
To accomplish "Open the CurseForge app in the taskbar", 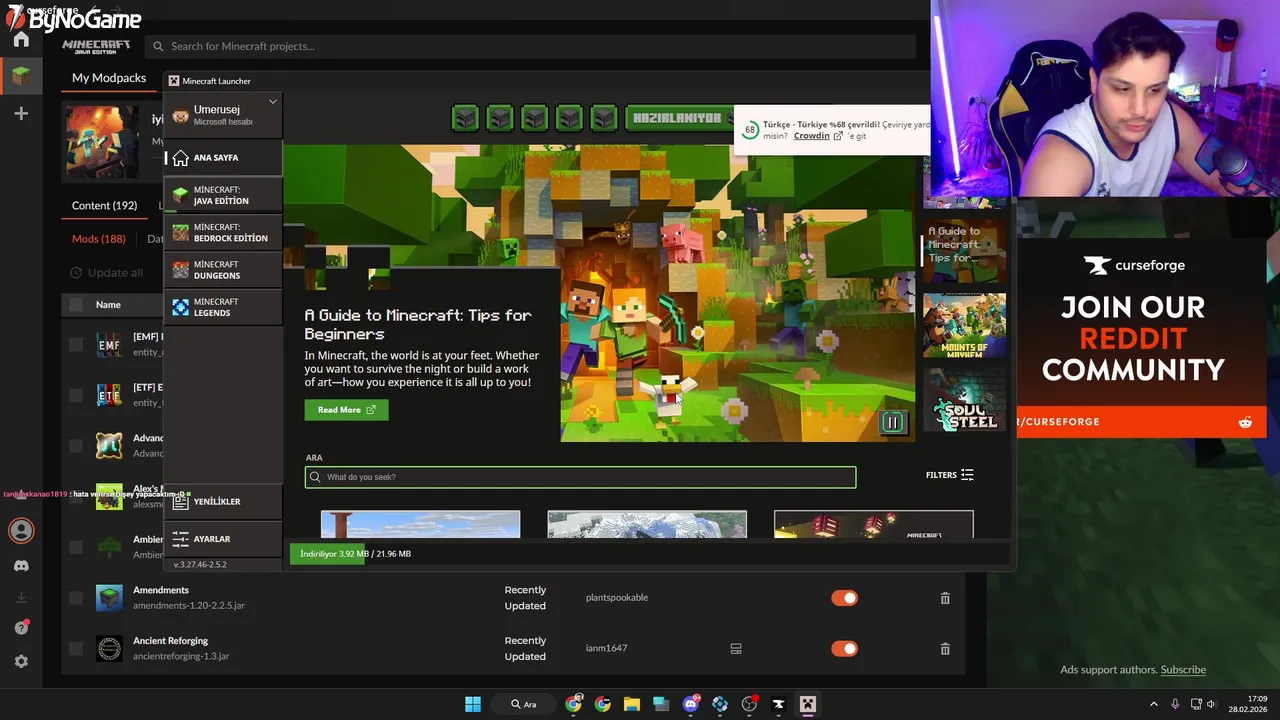I will (x=778, y=704).
